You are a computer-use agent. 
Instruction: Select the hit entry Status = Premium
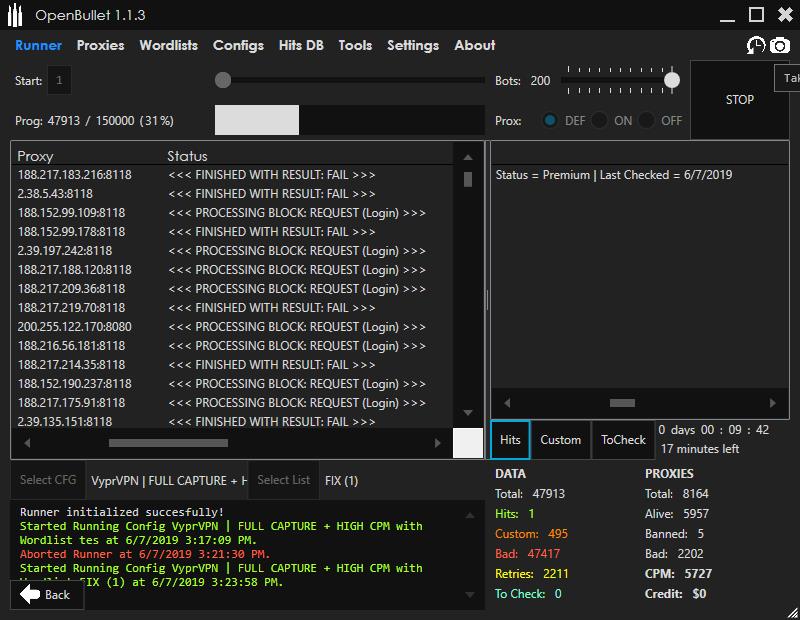point(614,175)
